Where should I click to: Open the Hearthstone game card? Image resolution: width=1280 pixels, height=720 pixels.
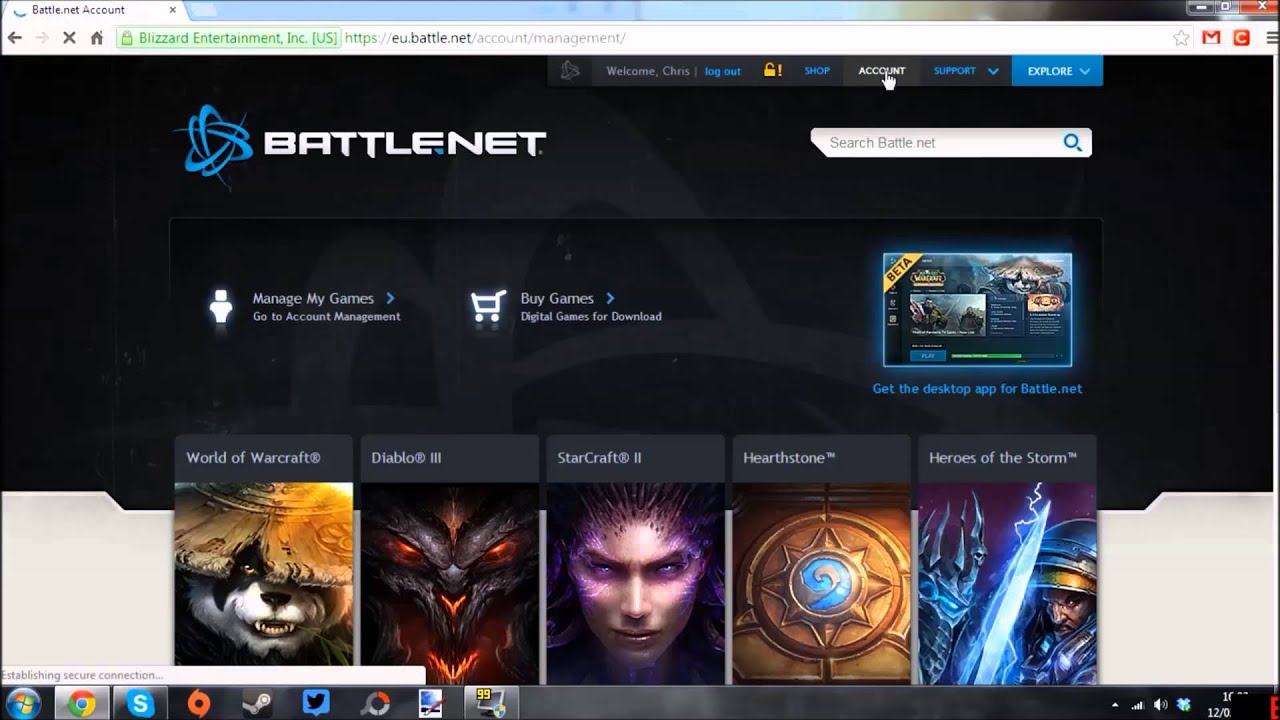tap(821, 560)
